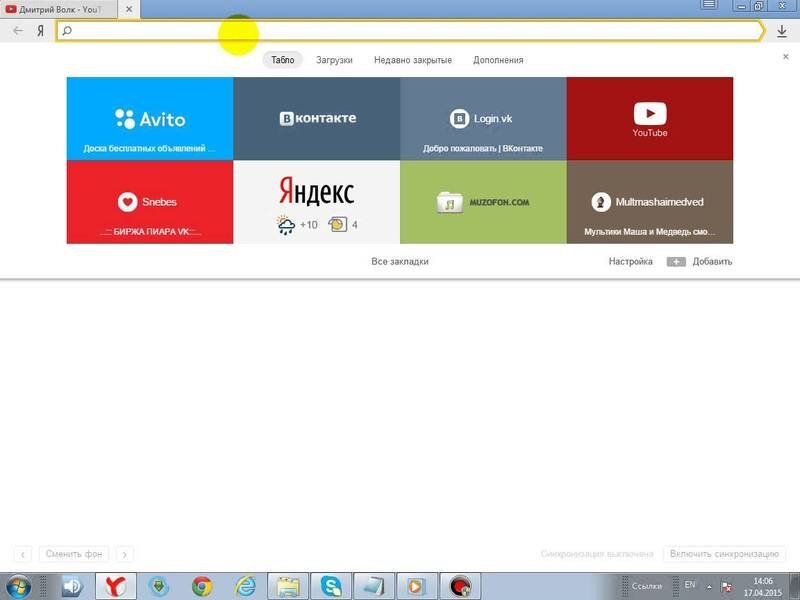
Task: Open Skype from the taskbar
Action: (x=332, y=587)
